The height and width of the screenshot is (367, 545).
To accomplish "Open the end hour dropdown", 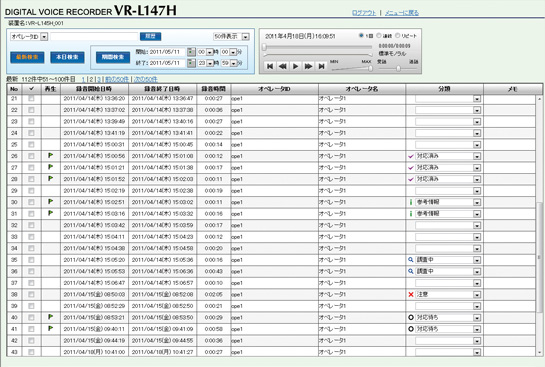I will 210,63.
